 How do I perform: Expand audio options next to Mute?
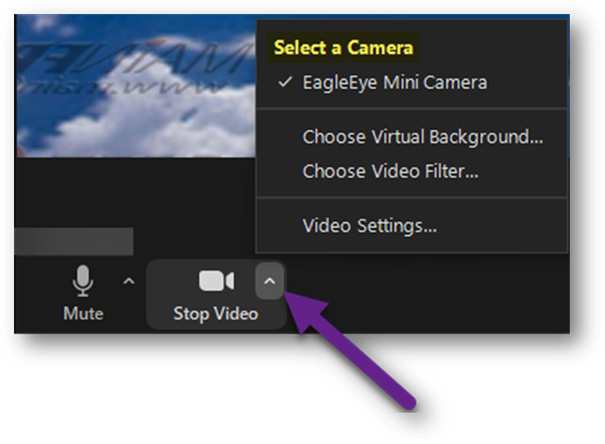tap(128, 282)
